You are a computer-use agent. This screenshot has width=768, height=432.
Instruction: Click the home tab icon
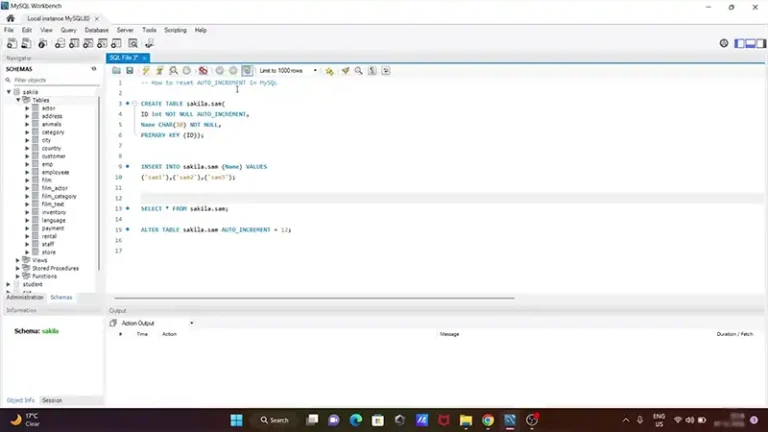click(x=10, y=18)
